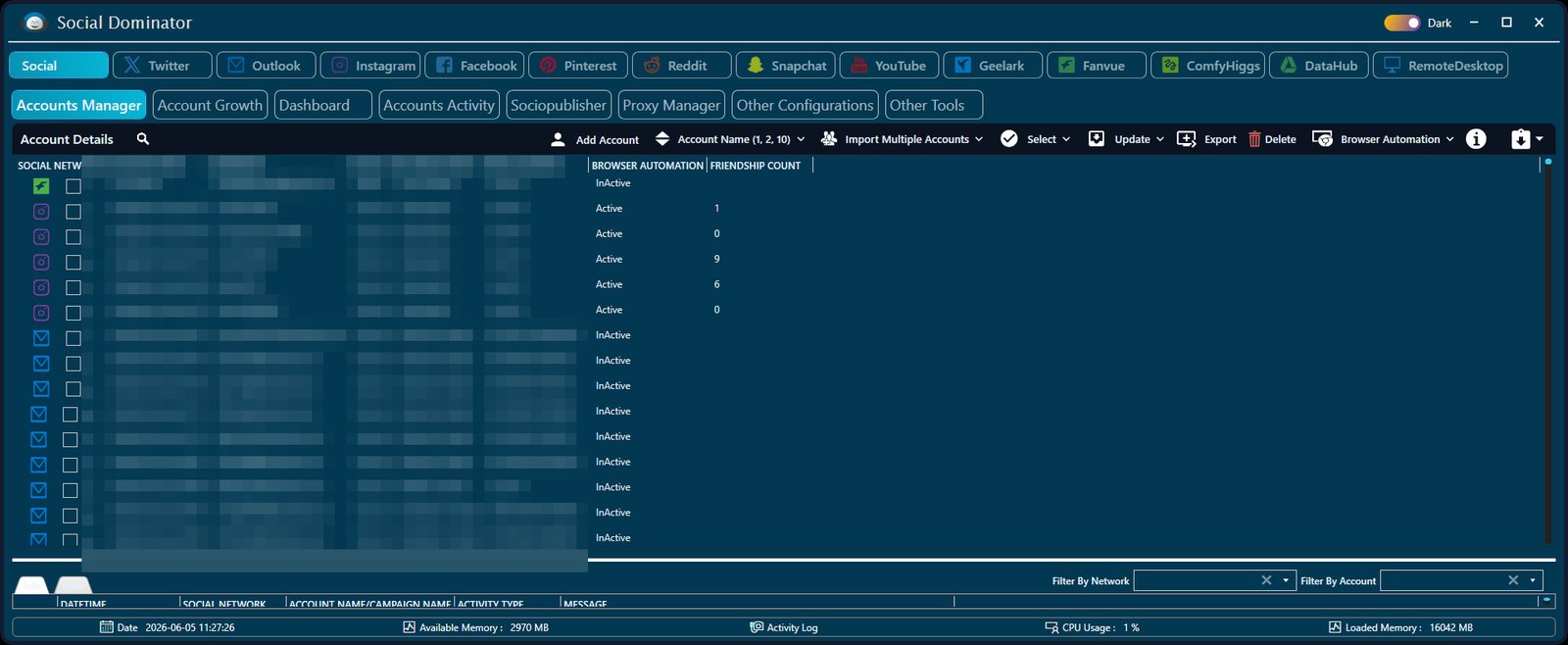Click the Export button
The width and height of the screenshot is (1568, 645).
1206,139
